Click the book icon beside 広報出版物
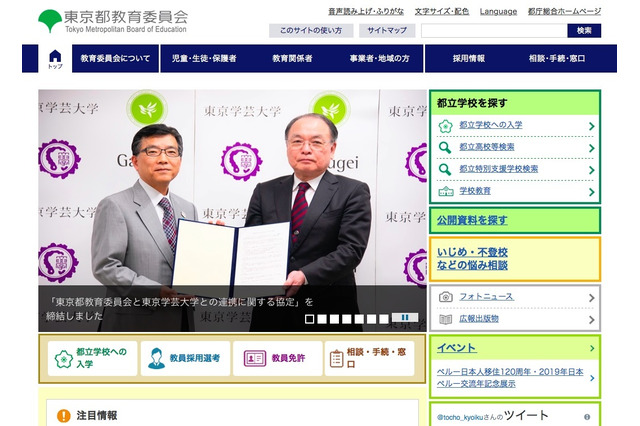Viewport: 640px width, 426px height. pyautogui.click(x=446, y=319)
